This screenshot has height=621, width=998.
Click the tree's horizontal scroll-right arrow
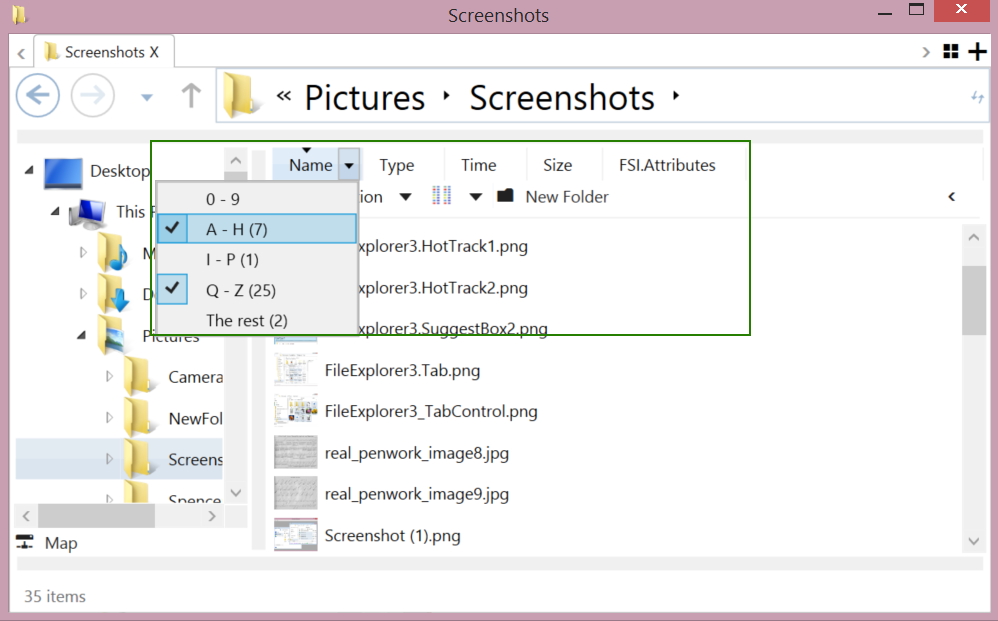tap(212, 516)
